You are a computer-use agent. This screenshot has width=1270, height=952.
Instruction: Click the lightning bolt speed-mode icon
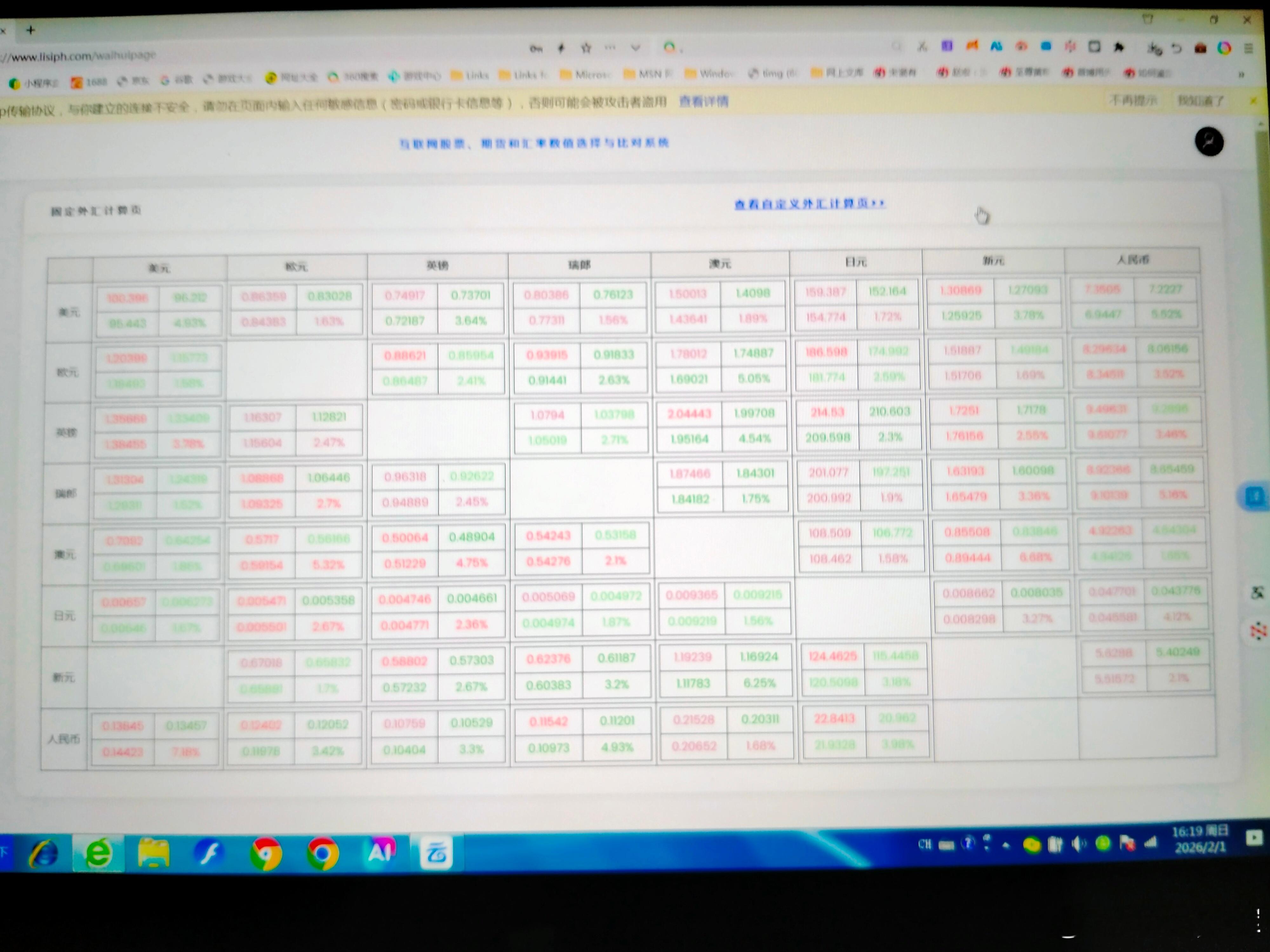561,48
